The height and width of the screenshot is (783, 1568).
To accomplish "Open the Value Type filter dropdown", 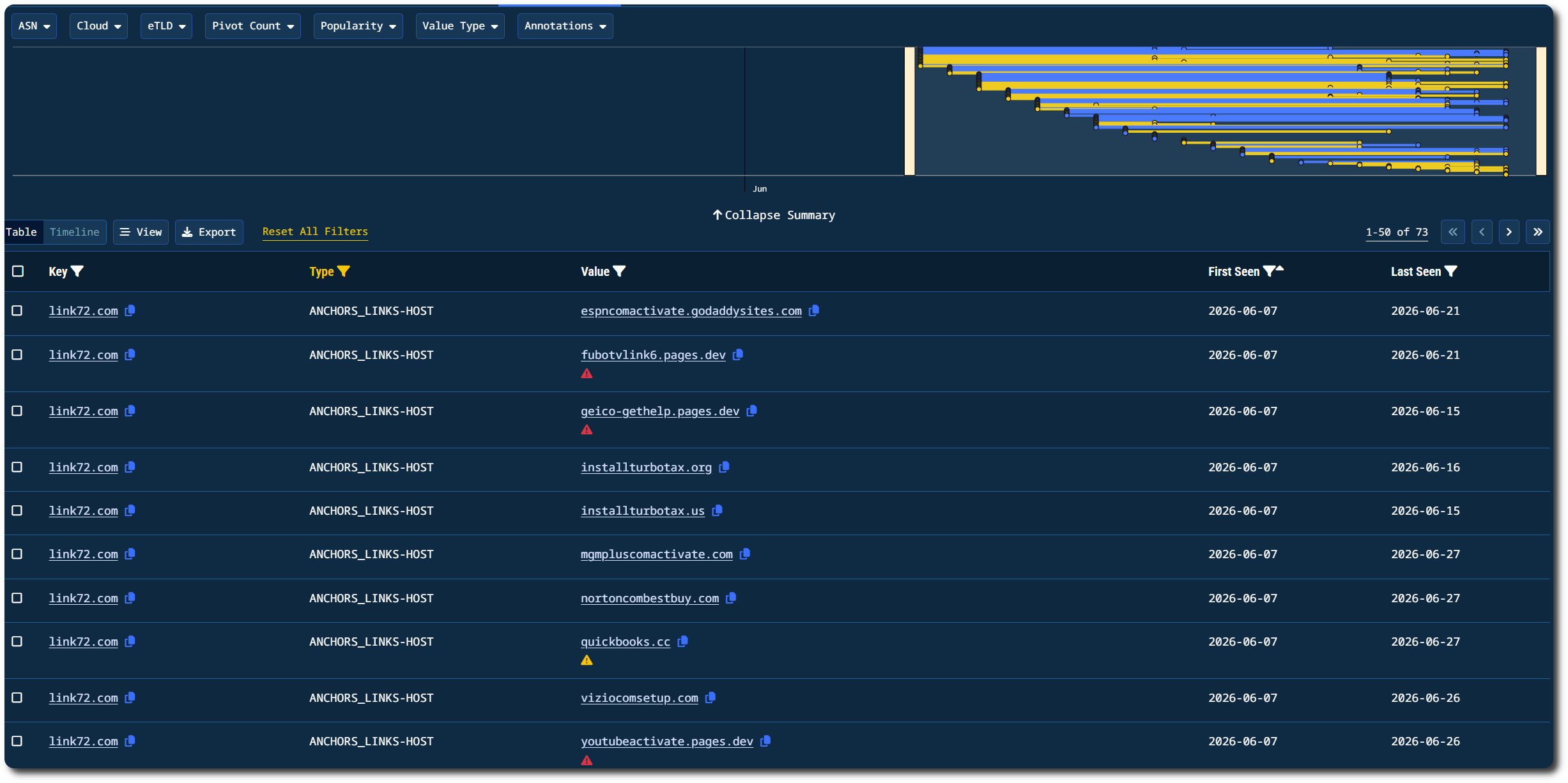I will pos(460,26).
